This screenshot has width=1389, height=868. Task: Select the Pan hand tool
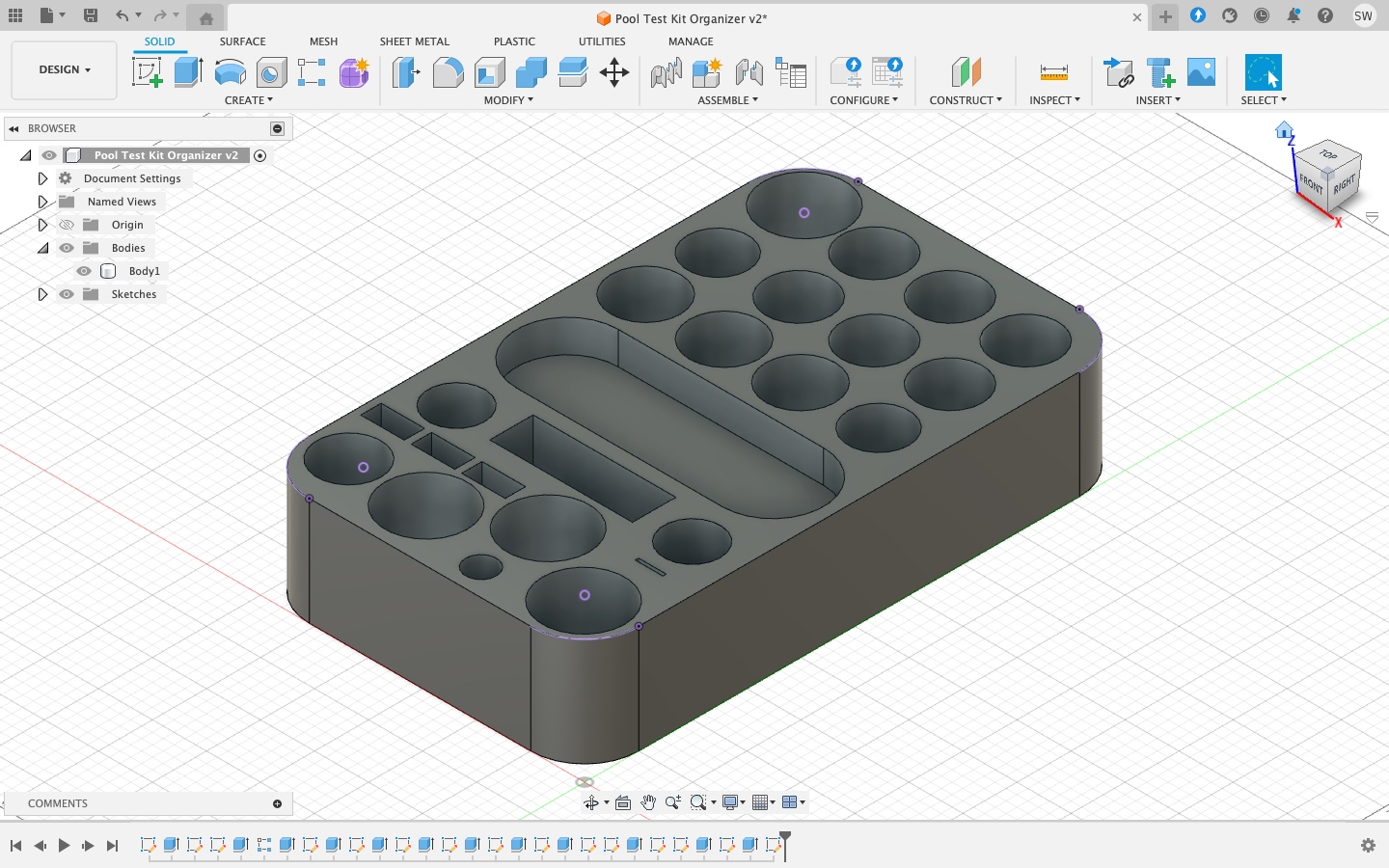click(x=648, y=802)
